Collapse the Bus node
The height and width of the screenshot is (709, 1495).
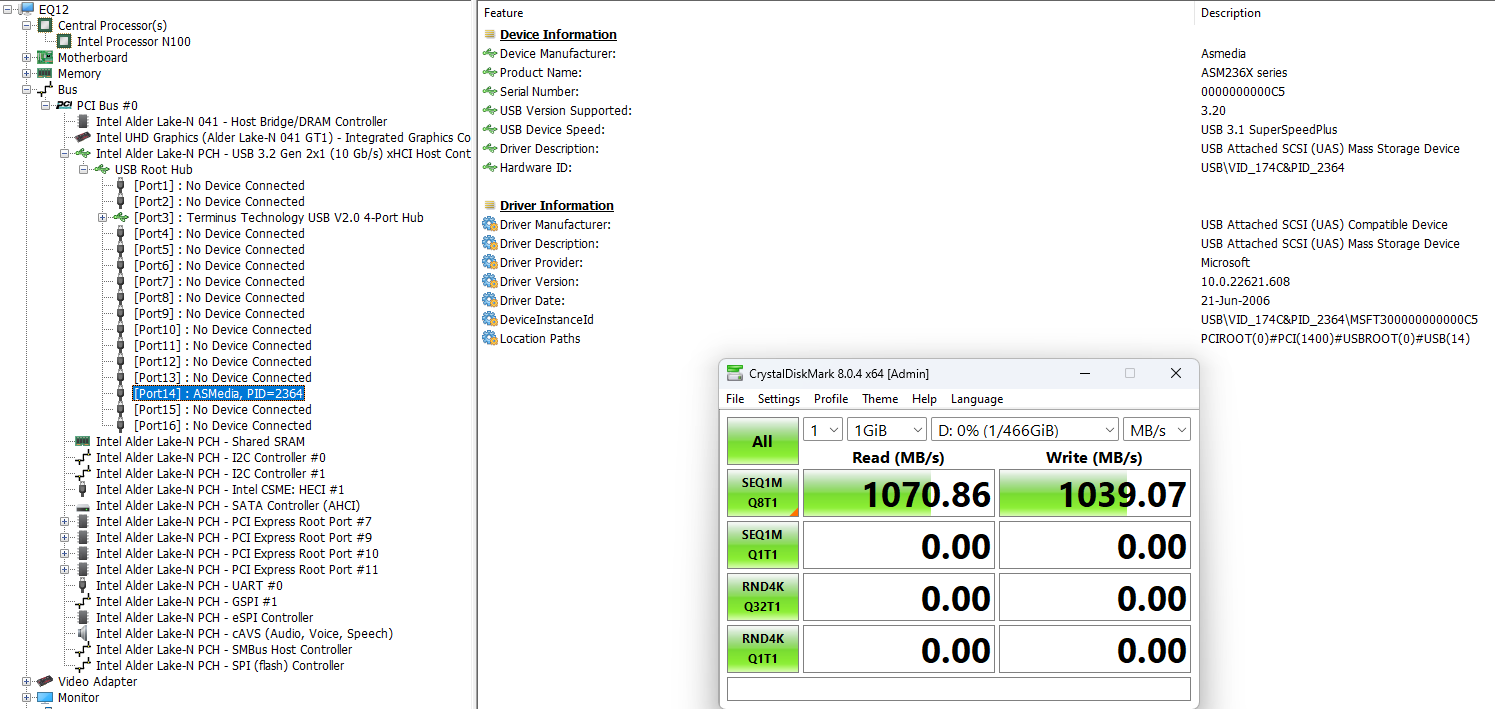click(27, 89)
